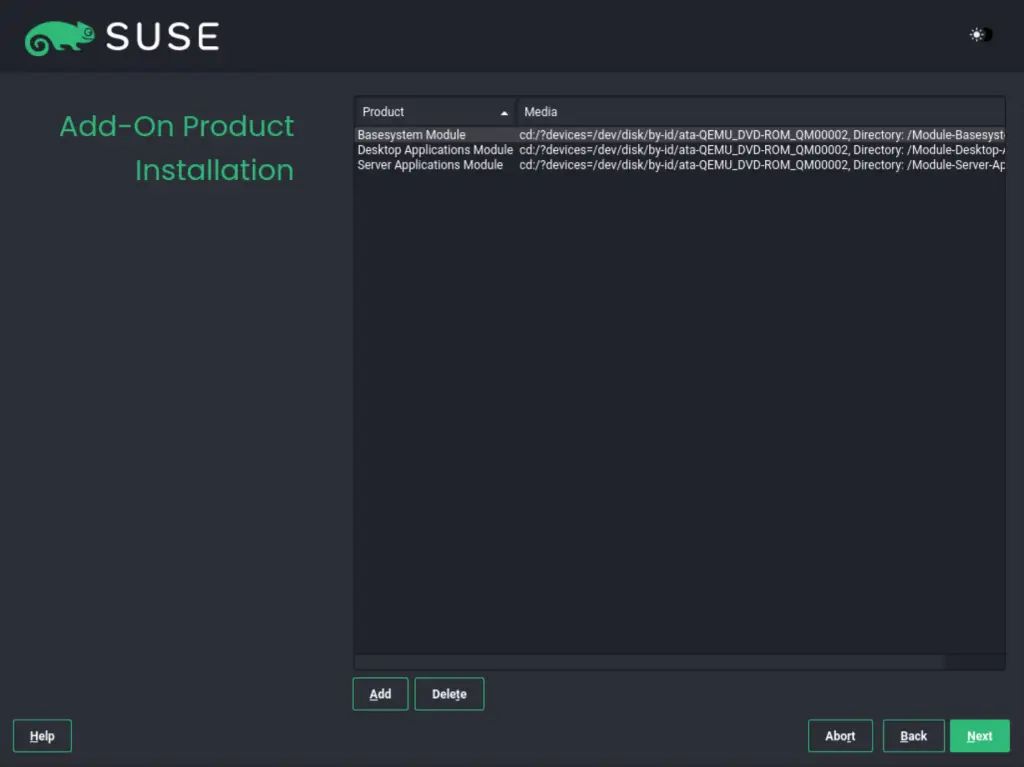Select the Desktop Applications Module row
Viewport: 1024px width, 767px height.
(435, 149)
